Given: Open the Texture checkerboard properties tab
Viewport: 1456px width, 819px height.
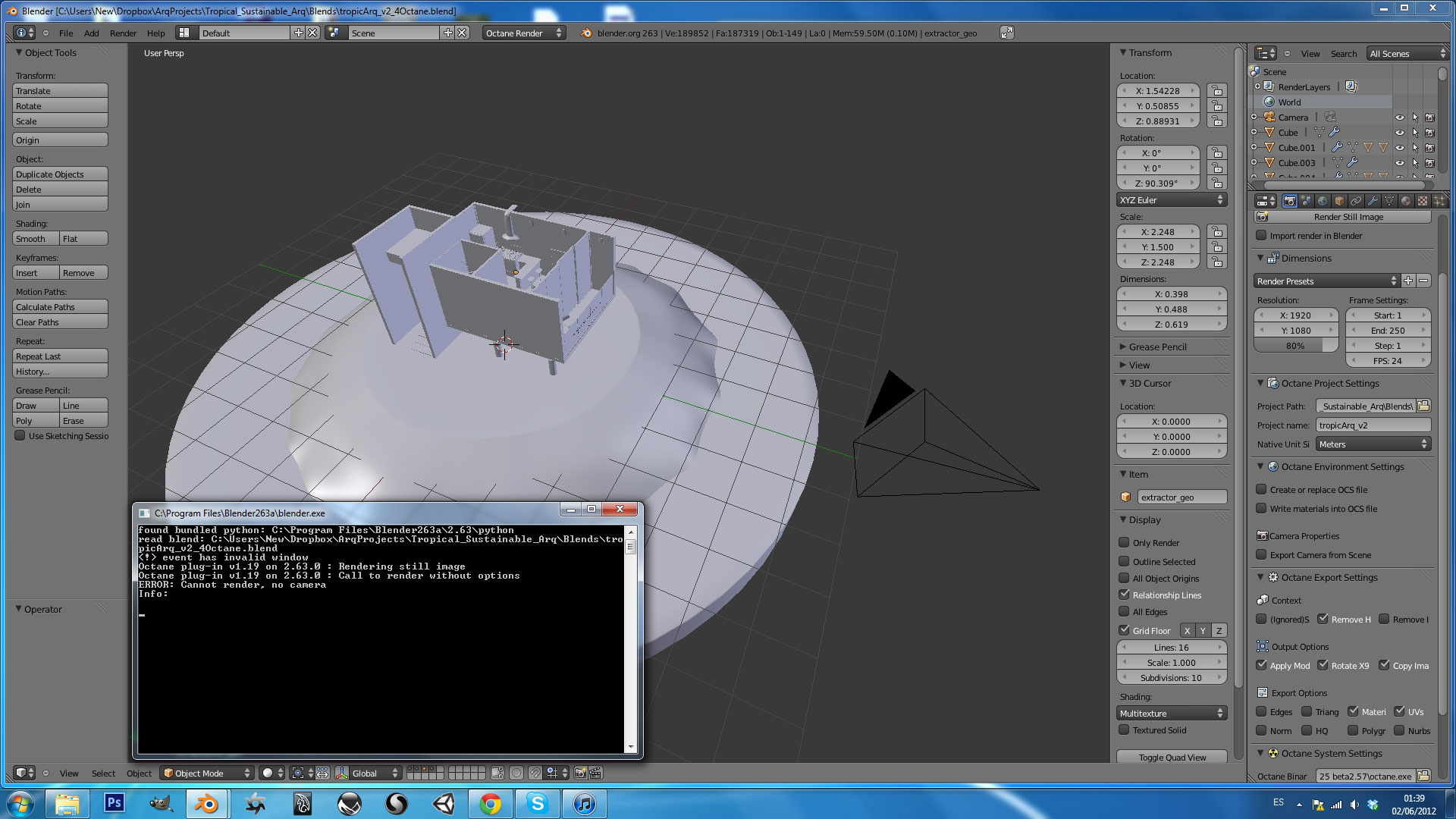Looking at the screenshot, I should click(1423, 201).
